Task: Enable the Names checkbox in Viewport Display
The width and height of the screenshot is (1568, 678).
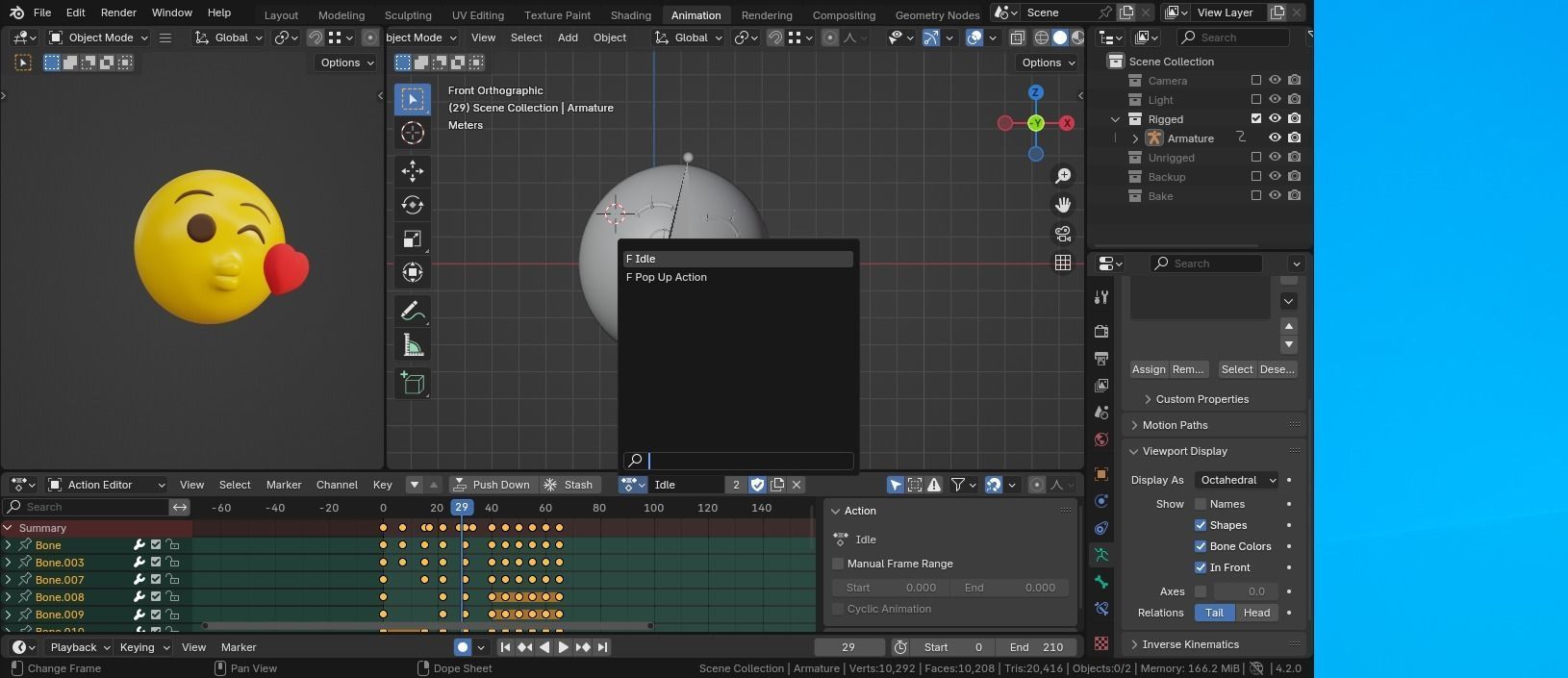Action: click(1201, 504)
